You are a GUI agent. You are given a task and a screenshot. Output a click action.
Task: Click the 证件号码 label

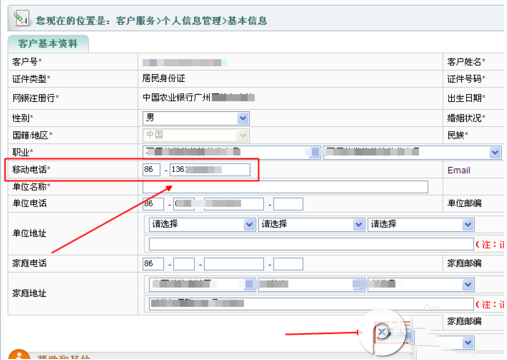tap(466, 79)
